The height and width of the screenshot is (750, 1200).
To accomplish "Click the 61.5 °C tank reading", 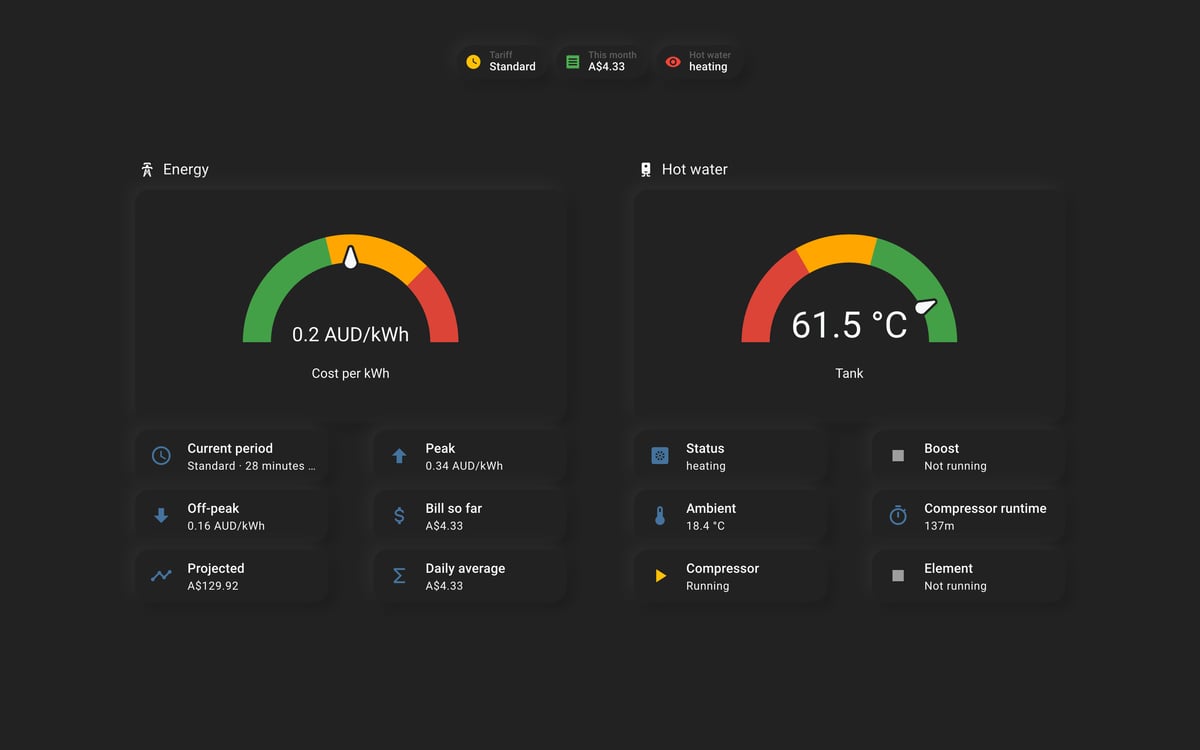I will pos(849,325).
